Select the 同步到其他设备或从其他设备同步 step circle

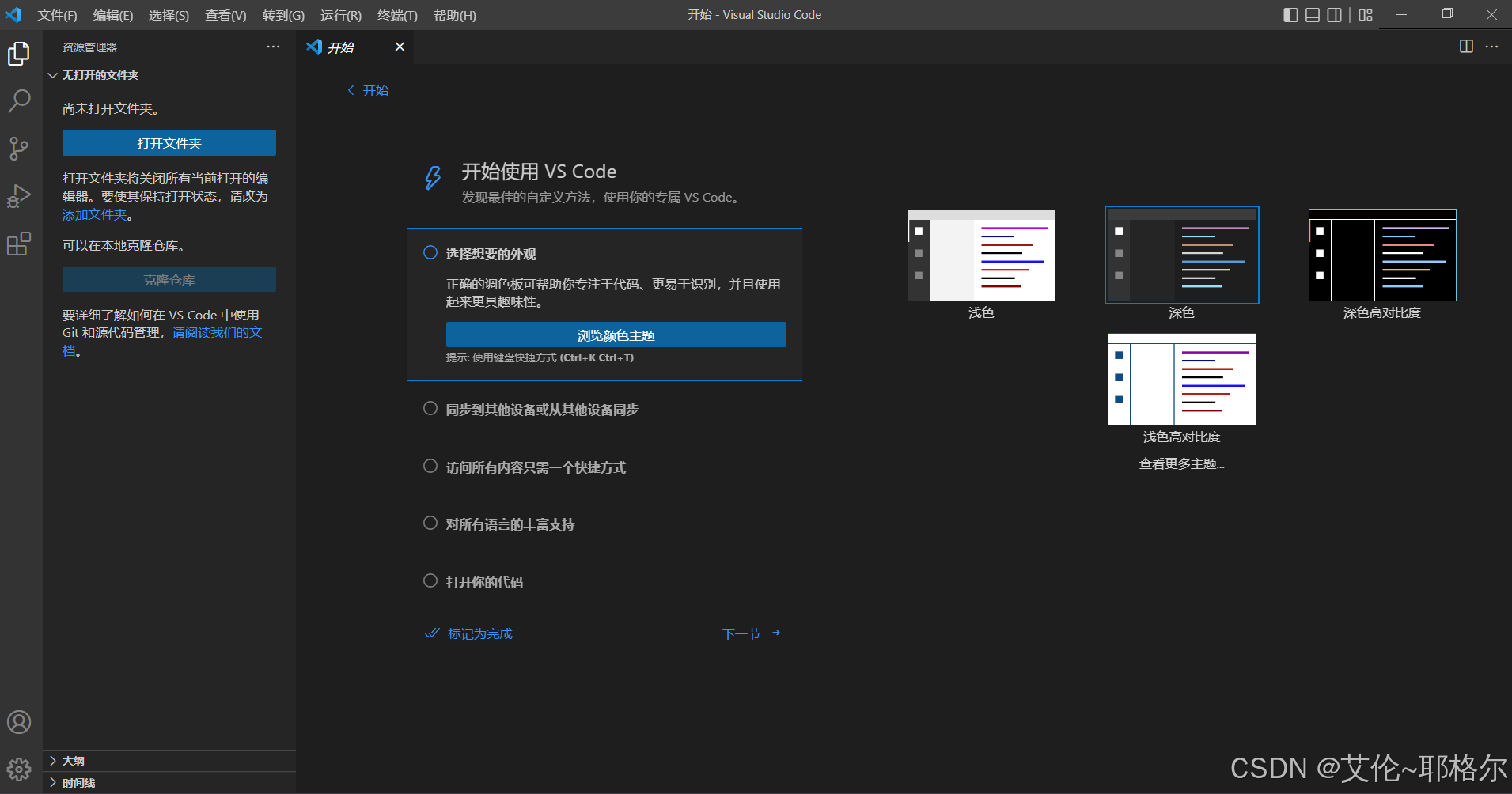[430, 408]
